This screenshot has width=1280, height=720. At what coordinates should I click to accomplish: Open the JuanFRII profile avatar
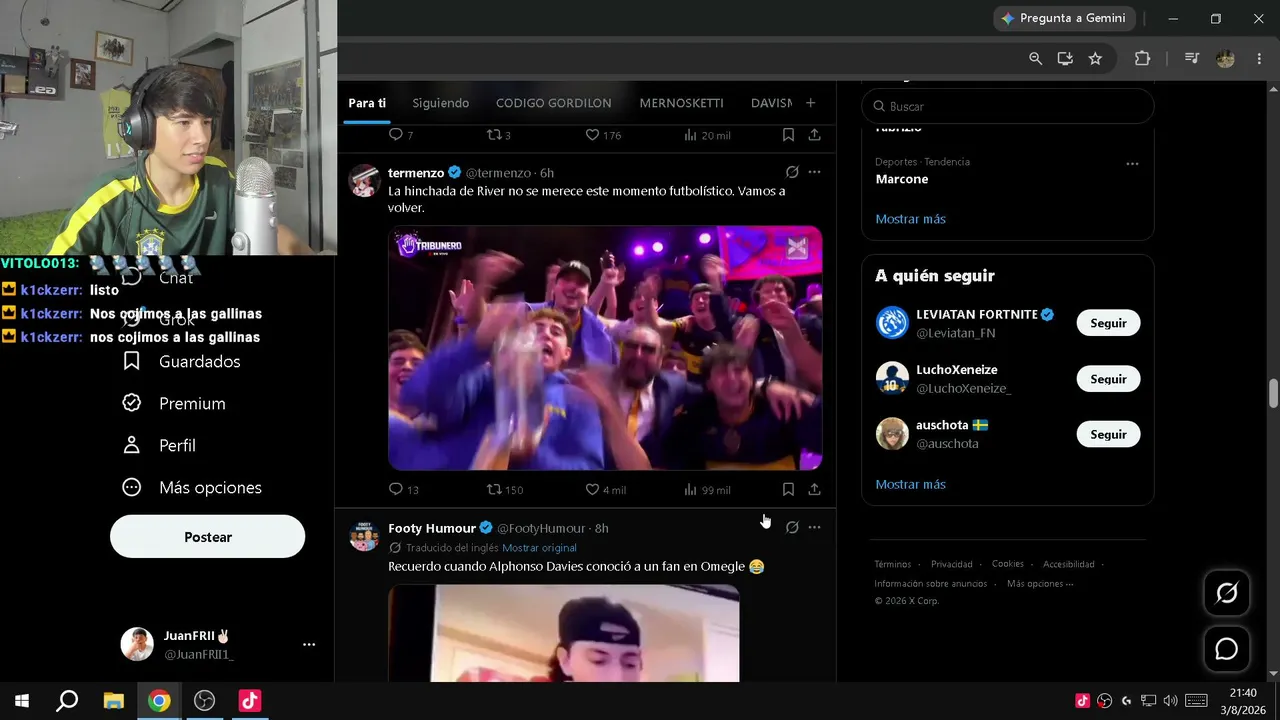coord(137,645)
